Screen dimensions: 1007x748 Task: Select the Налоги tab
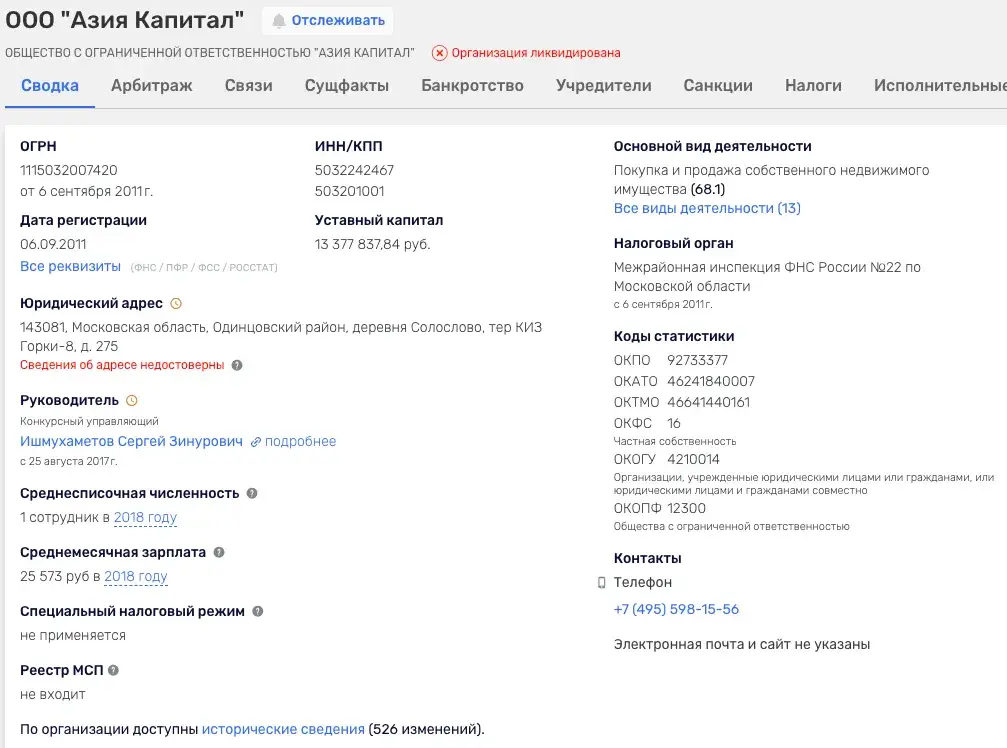[813, 85]
